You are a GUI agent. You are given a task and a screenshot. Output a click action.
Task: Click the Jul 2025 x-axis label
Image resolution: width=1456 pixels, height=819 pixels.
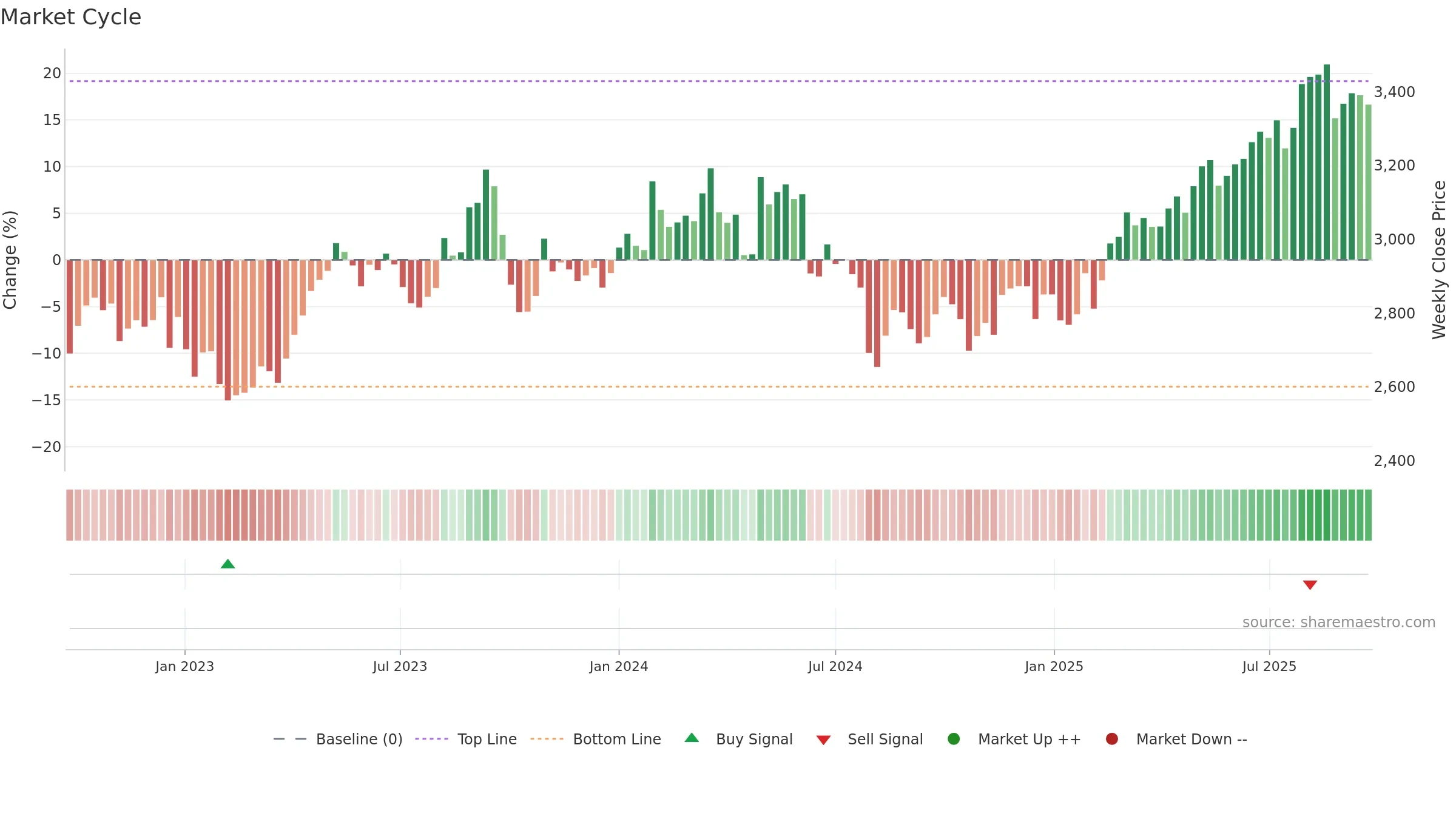[x=1269, y=667]
